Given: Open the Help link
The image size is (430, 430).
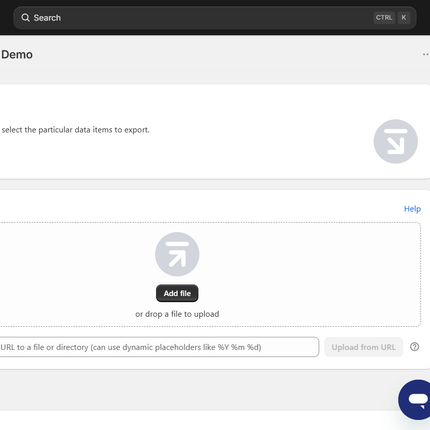Looking at the screenshot, I should click(x=412, y=209).
